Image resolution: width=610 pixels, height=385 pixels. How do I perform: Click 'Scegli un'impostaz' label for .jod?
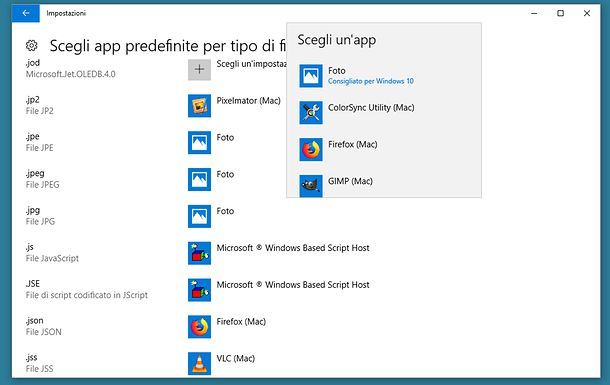point(251,64)
